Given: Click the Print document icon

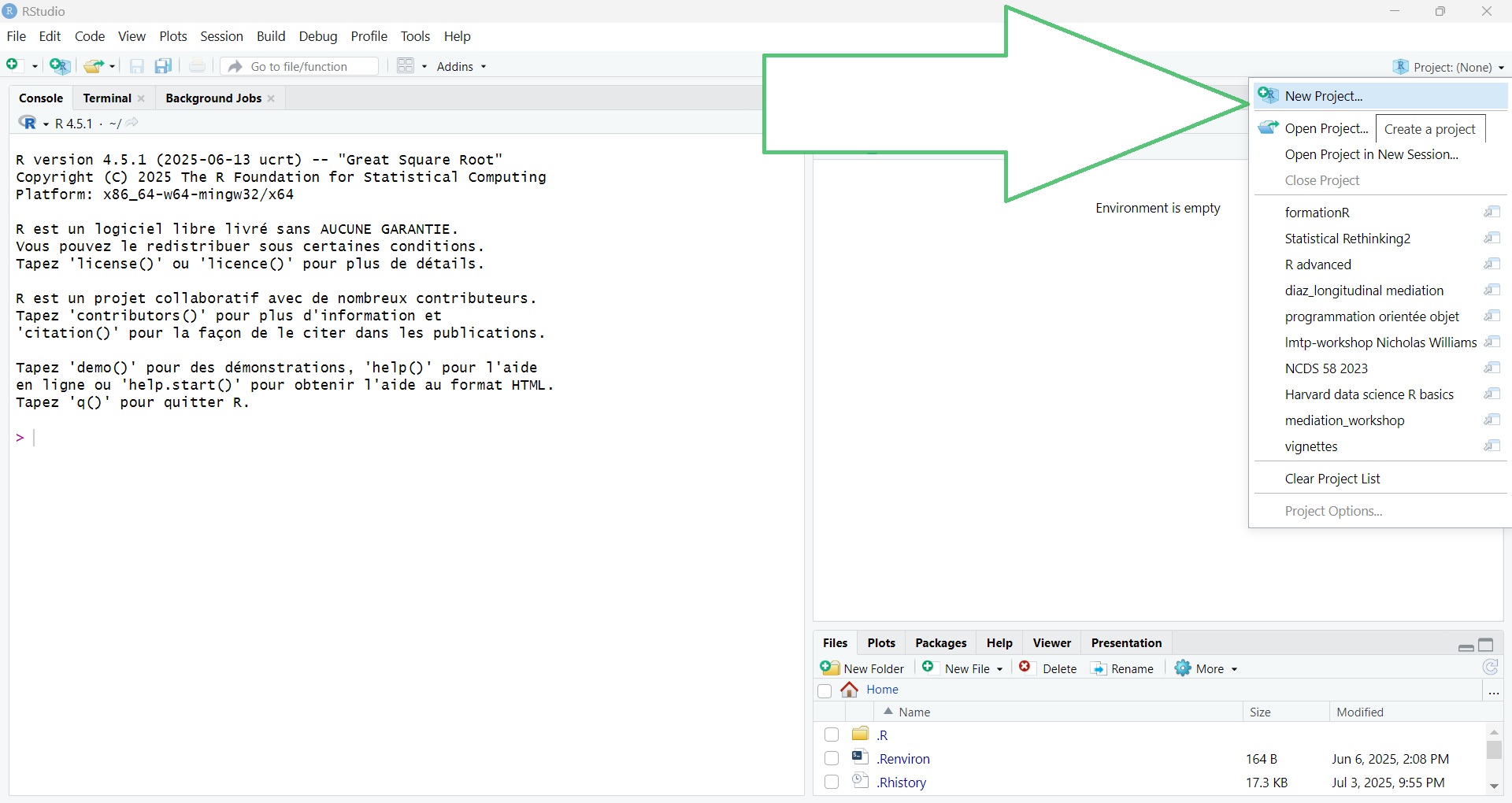Looking at the screenshot, I should pos(197,66).
